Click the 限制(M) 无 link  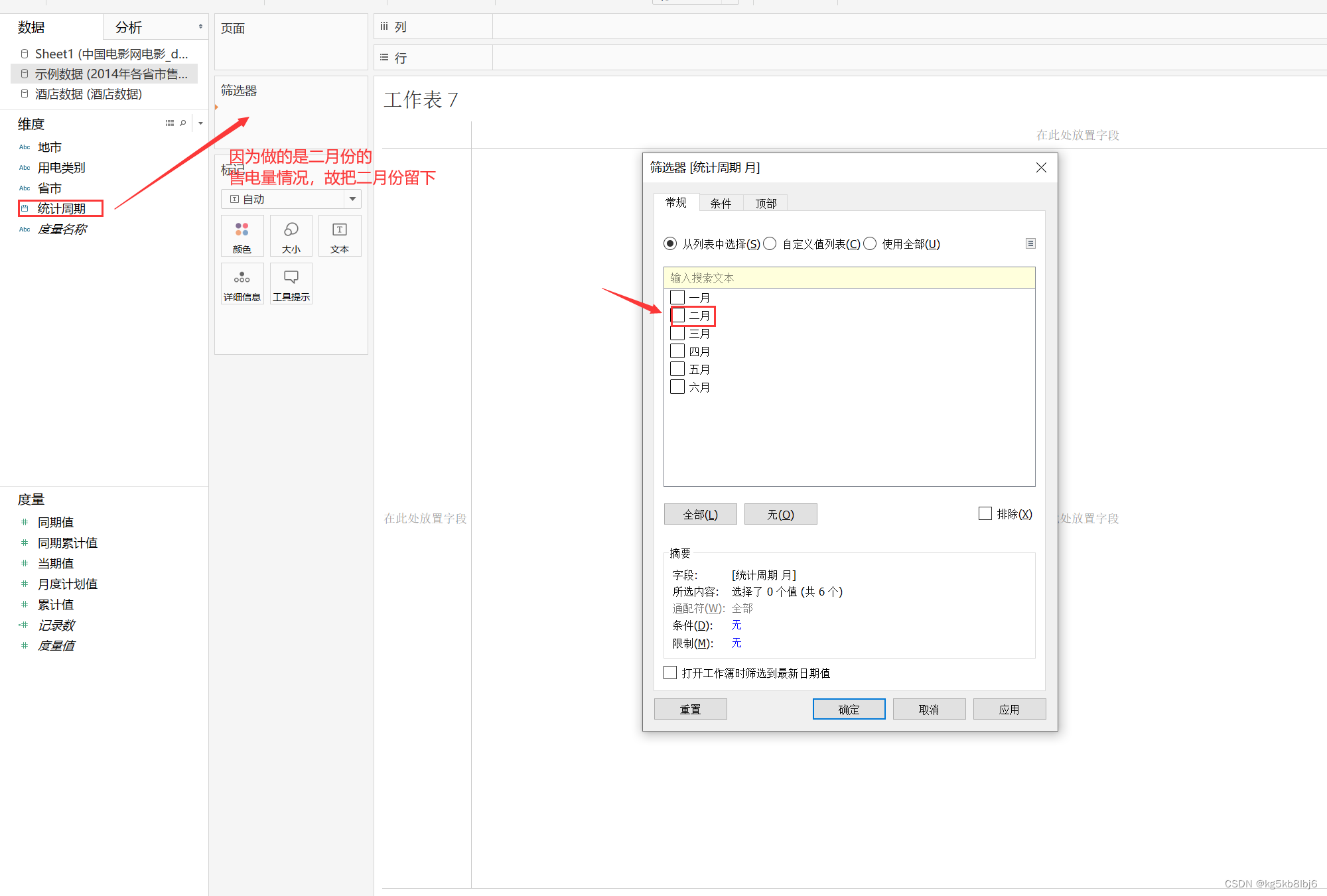click(736, 643)
